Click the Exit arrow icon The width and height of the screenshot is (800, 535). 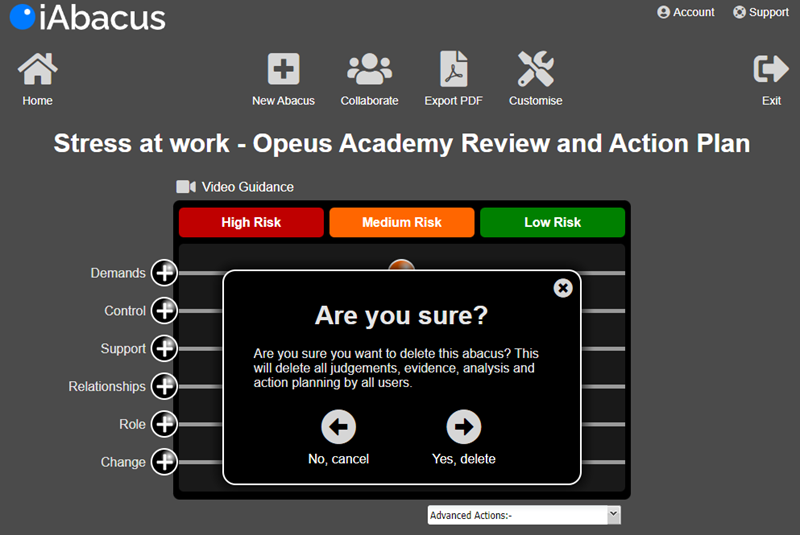click(x=771, y=69)
